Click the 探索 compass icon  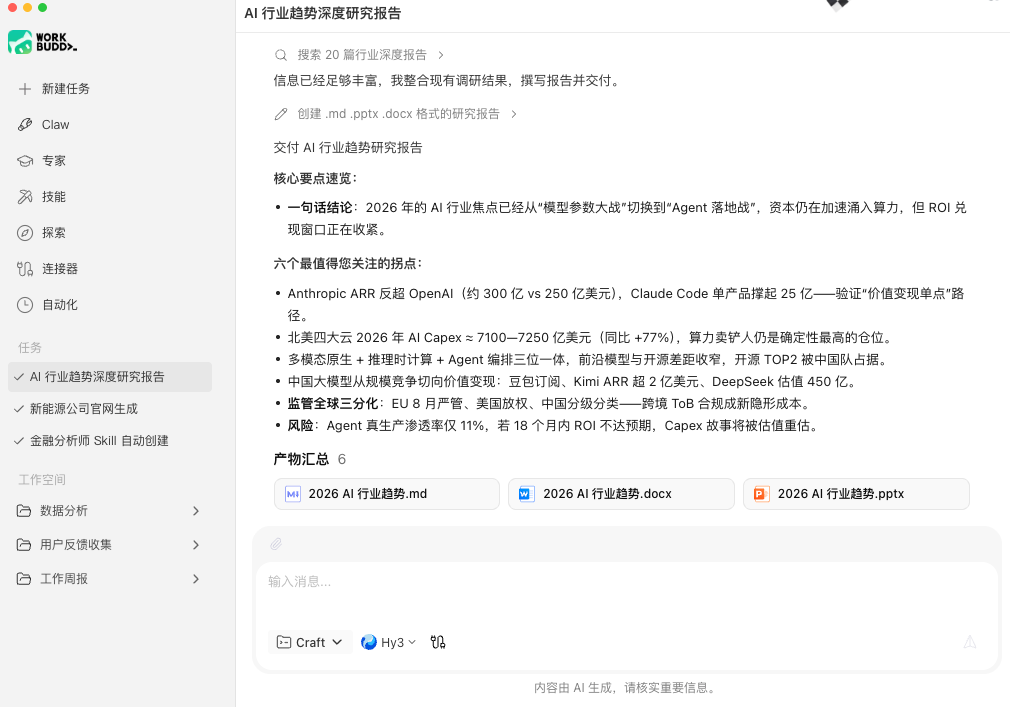coord(25,233)
